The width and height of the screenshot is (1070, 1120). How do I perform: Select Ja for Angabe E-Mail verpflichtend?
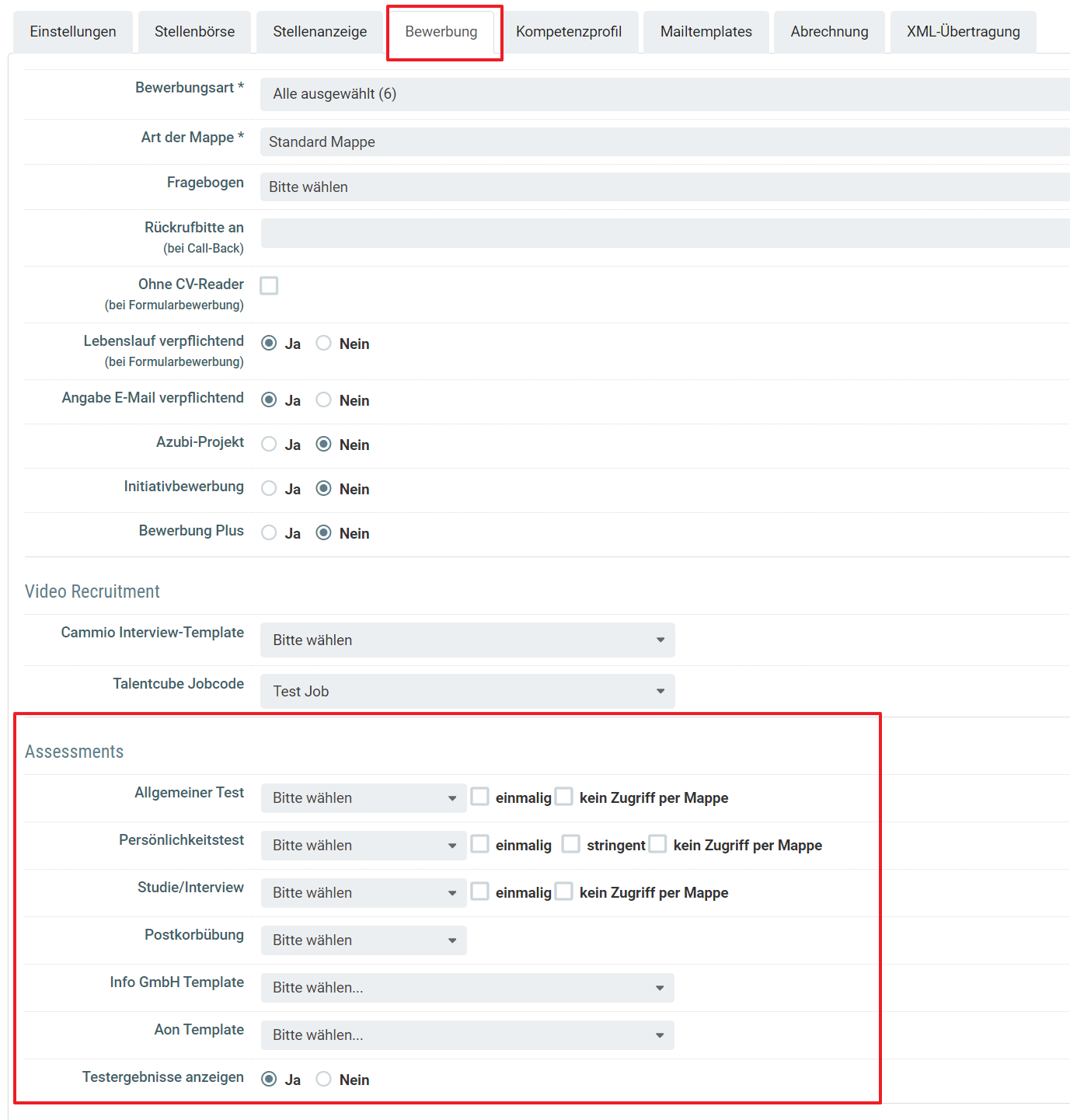(x=269, y=400)
